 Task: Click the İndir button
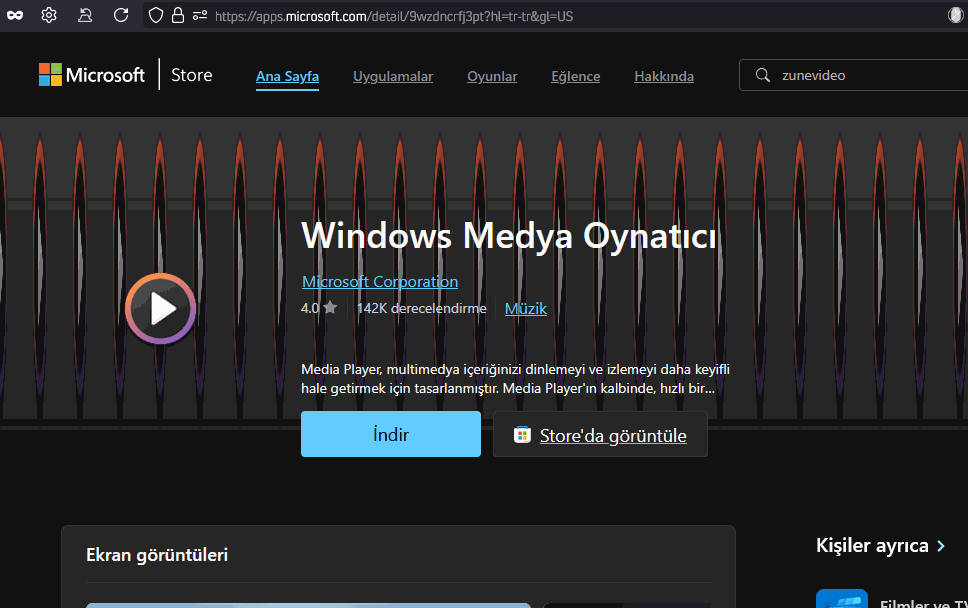[x=391, y=434]
